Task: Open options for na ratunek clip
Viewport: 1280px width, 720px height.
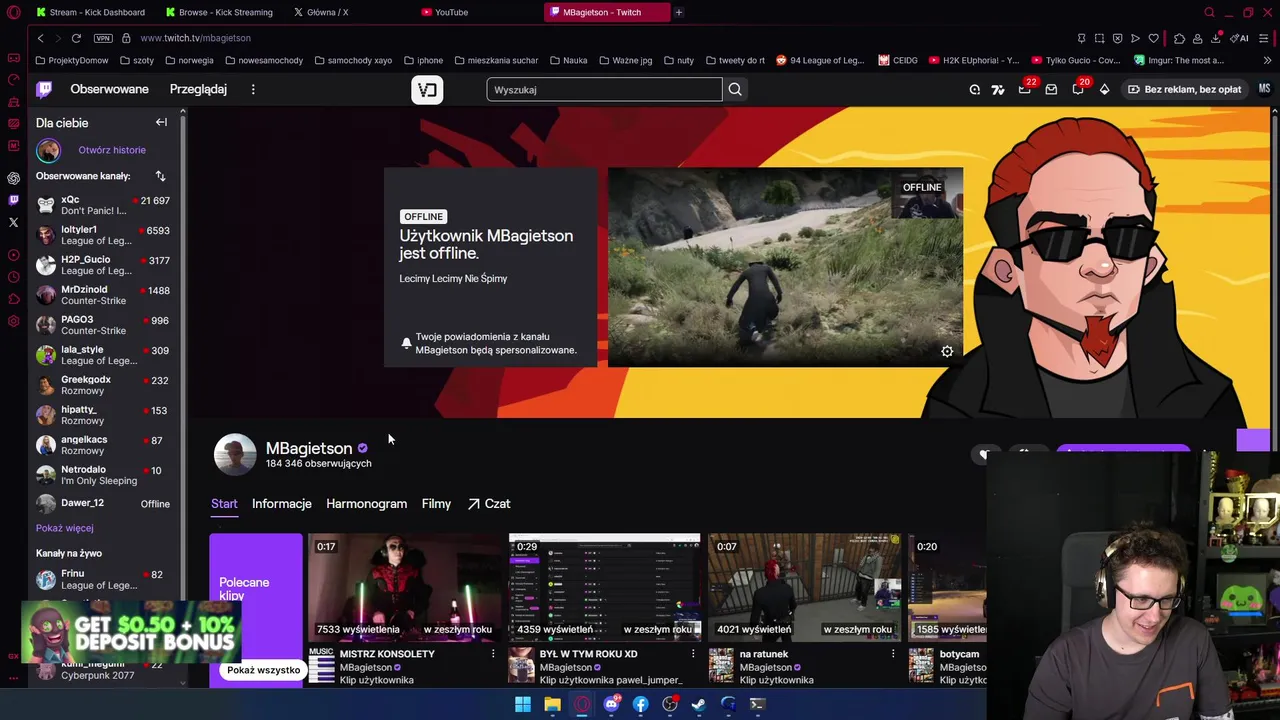Action: [x=892, y=654]
